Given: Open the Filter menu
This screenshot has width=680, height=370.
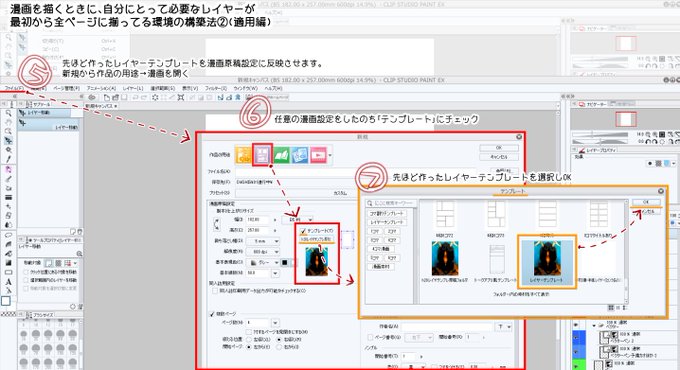Looking at the screenshot, I should [x=216, y=88].
